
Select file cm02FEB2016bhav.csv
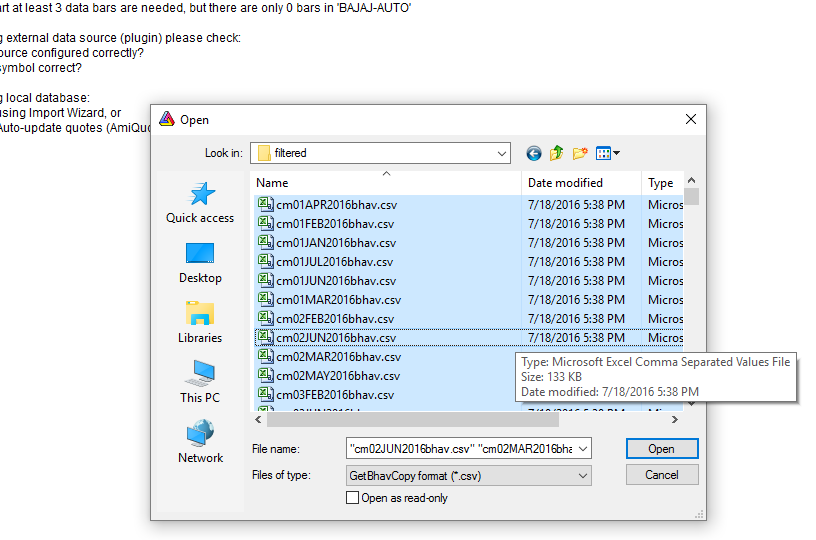(x=335, y=319)
